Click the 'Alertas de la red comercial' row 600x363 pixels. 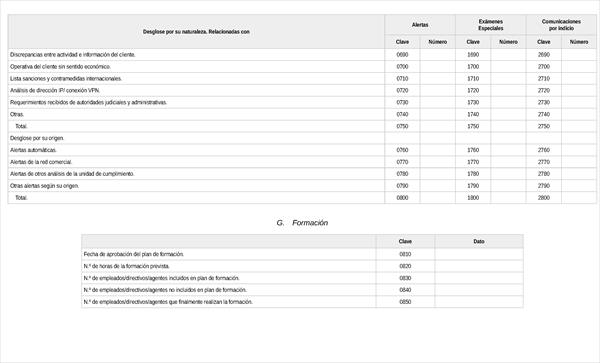coord(302,162)
